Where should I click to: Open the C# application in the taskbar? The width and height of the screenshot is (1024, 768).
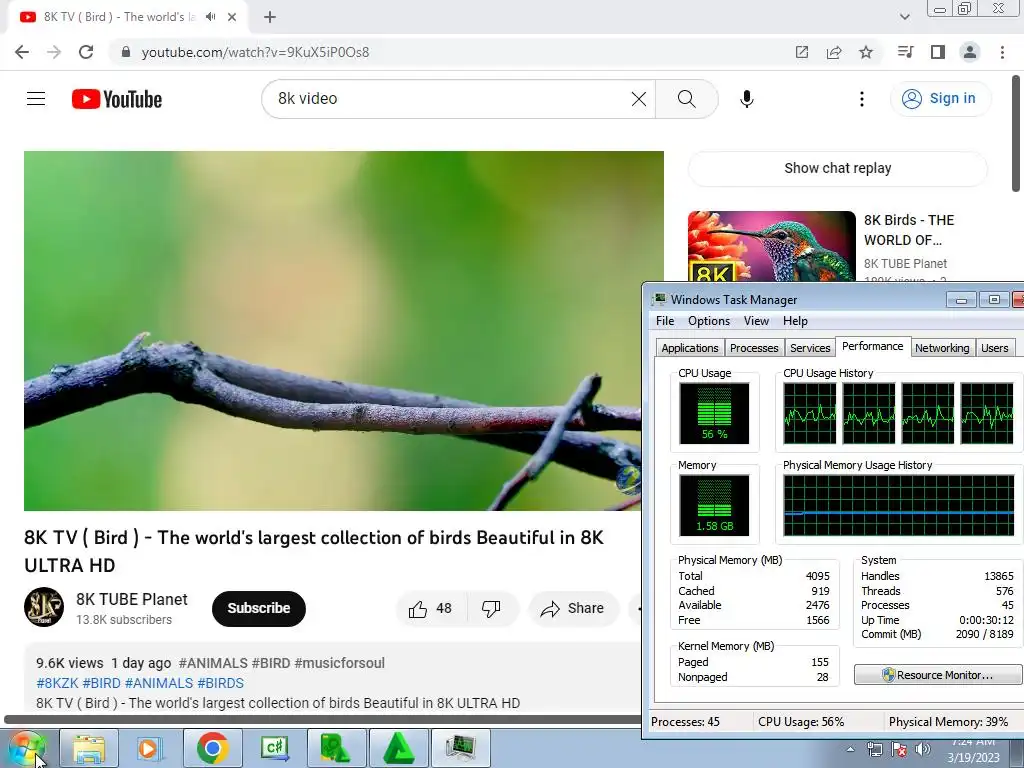pos(274,748)
